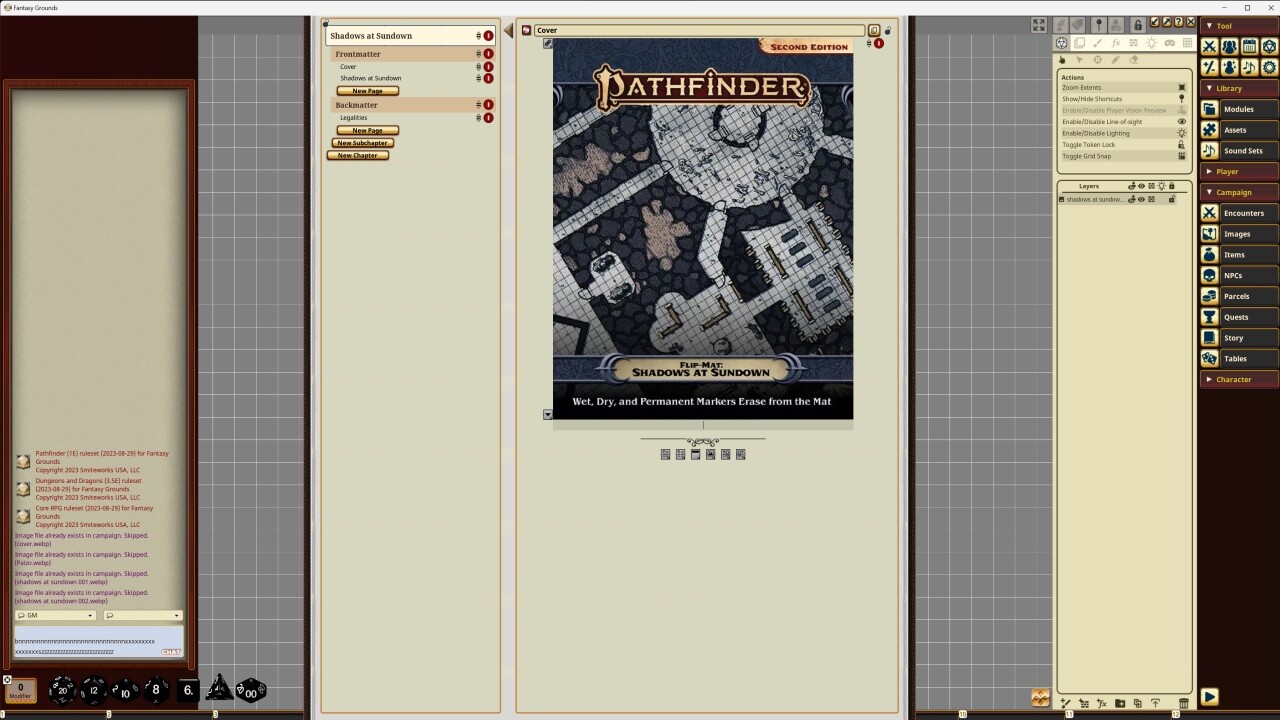
Task: Toggle the lock on the shadows at sundown layer
Action: click(1171, 199)
